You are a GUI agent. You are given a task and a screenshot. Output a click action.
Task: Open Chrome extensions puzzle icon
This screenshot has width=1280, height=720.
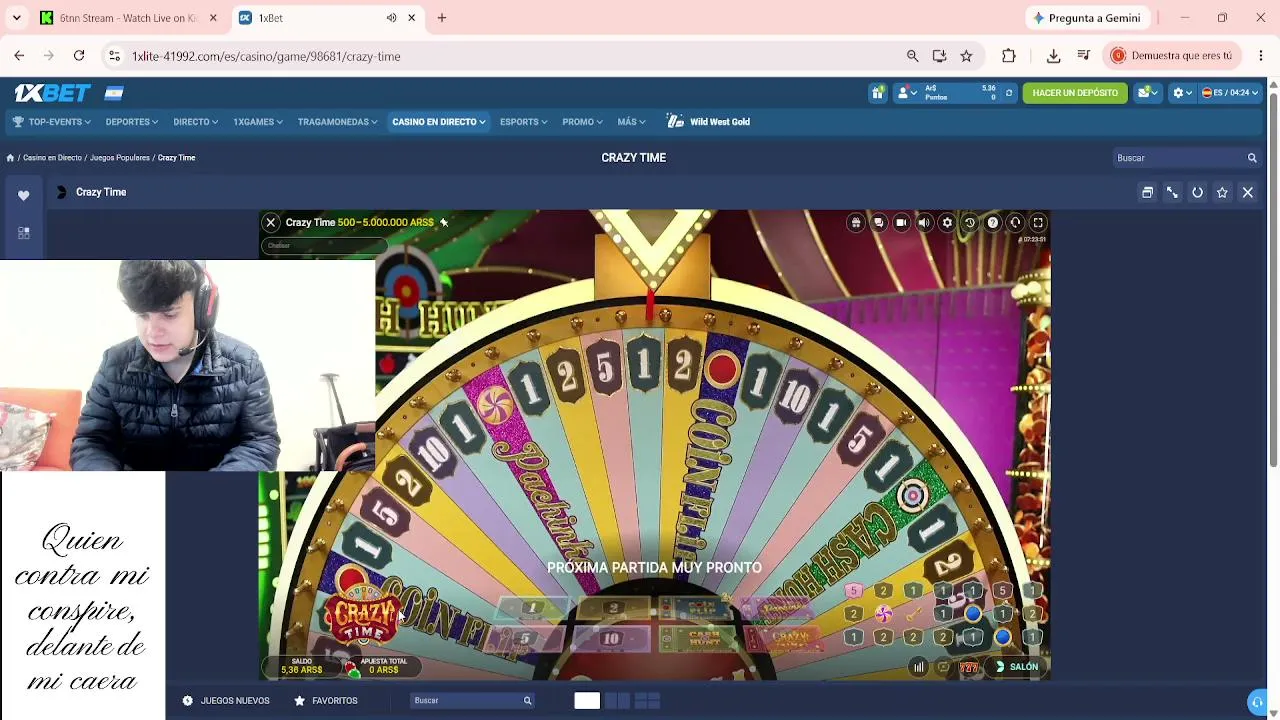(x=1008, y=56)
